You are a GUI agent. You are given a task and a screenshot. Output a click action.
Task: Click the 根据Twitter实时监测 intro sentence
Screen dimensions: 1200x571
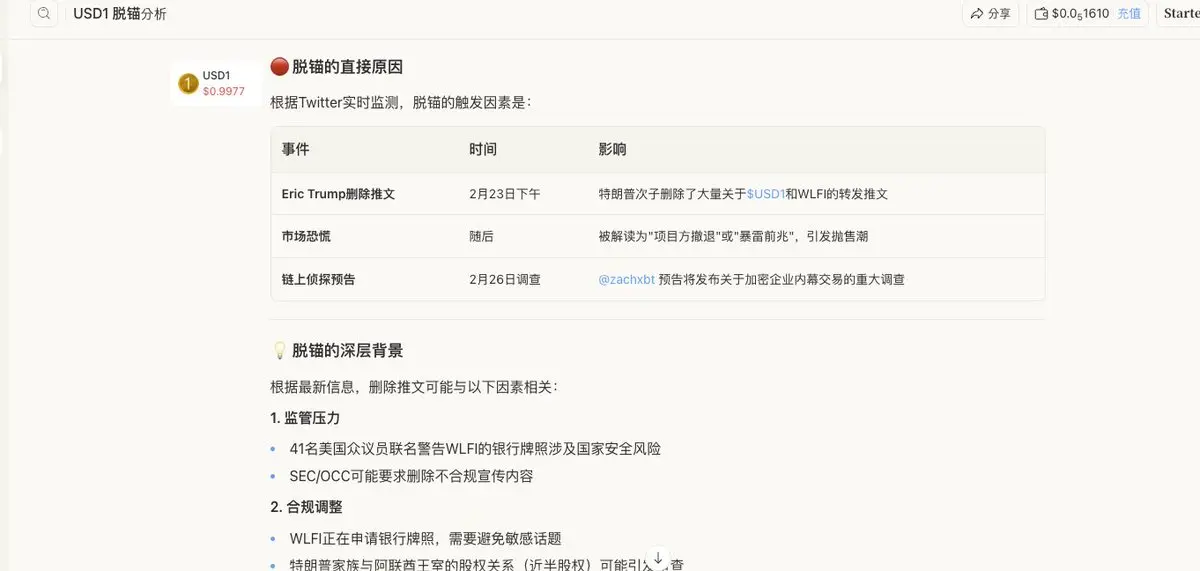pos(401,102)
